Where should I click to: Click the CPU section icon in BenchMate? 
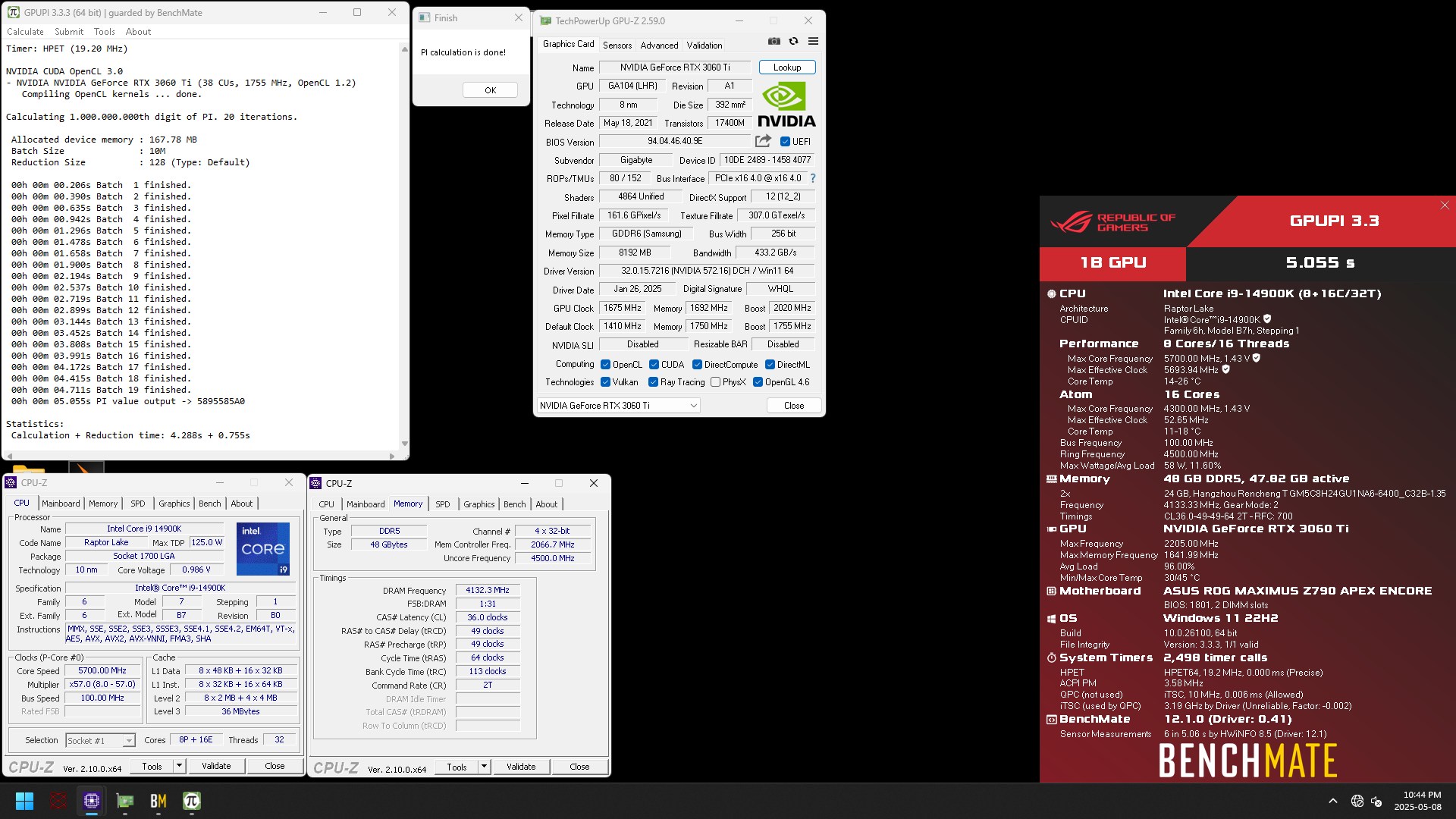(x=1051, y=293)
